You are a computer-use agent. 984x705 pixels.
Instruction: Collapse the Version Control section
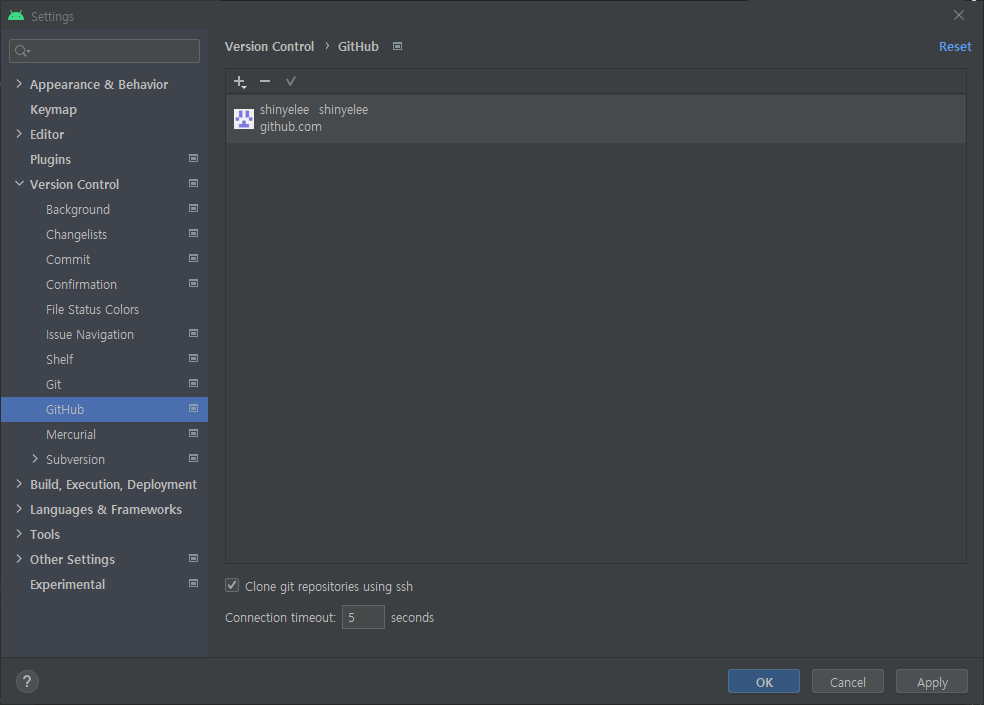(x=19, y=184)
